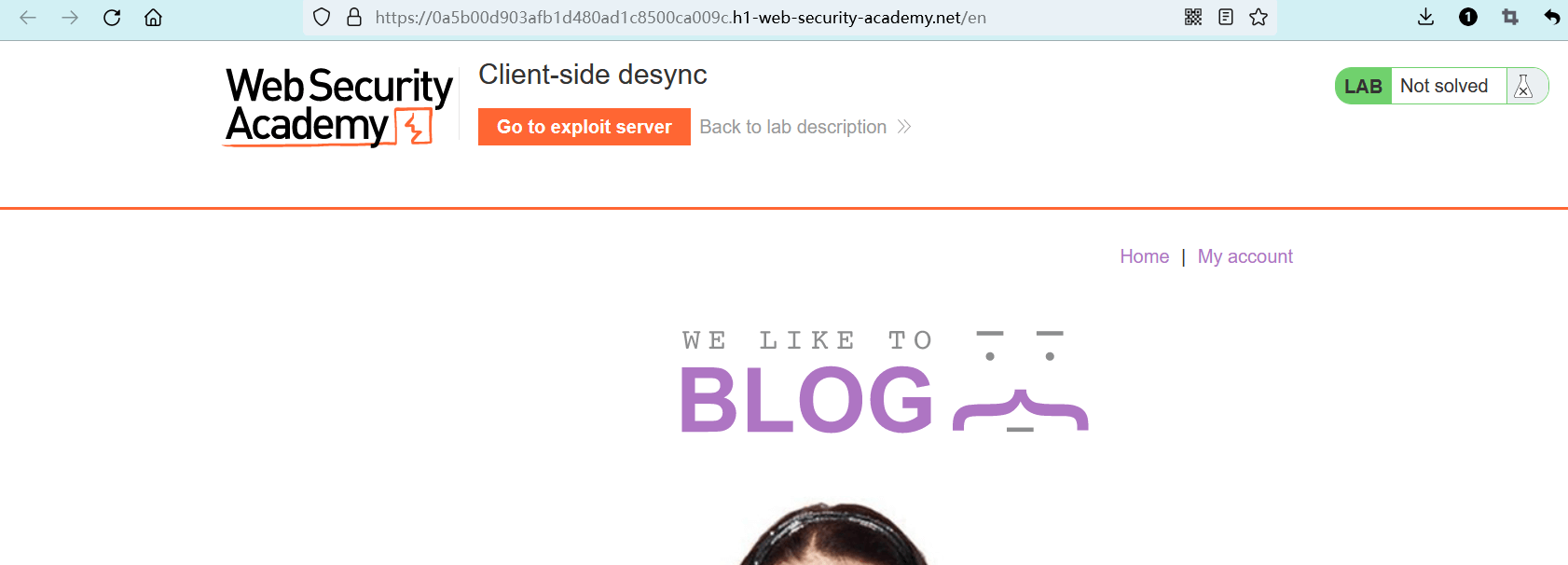Viewport: 1568px width, 565px height.
Task: Click the tracking protection shield icon
Action: [x=322, y=18]
